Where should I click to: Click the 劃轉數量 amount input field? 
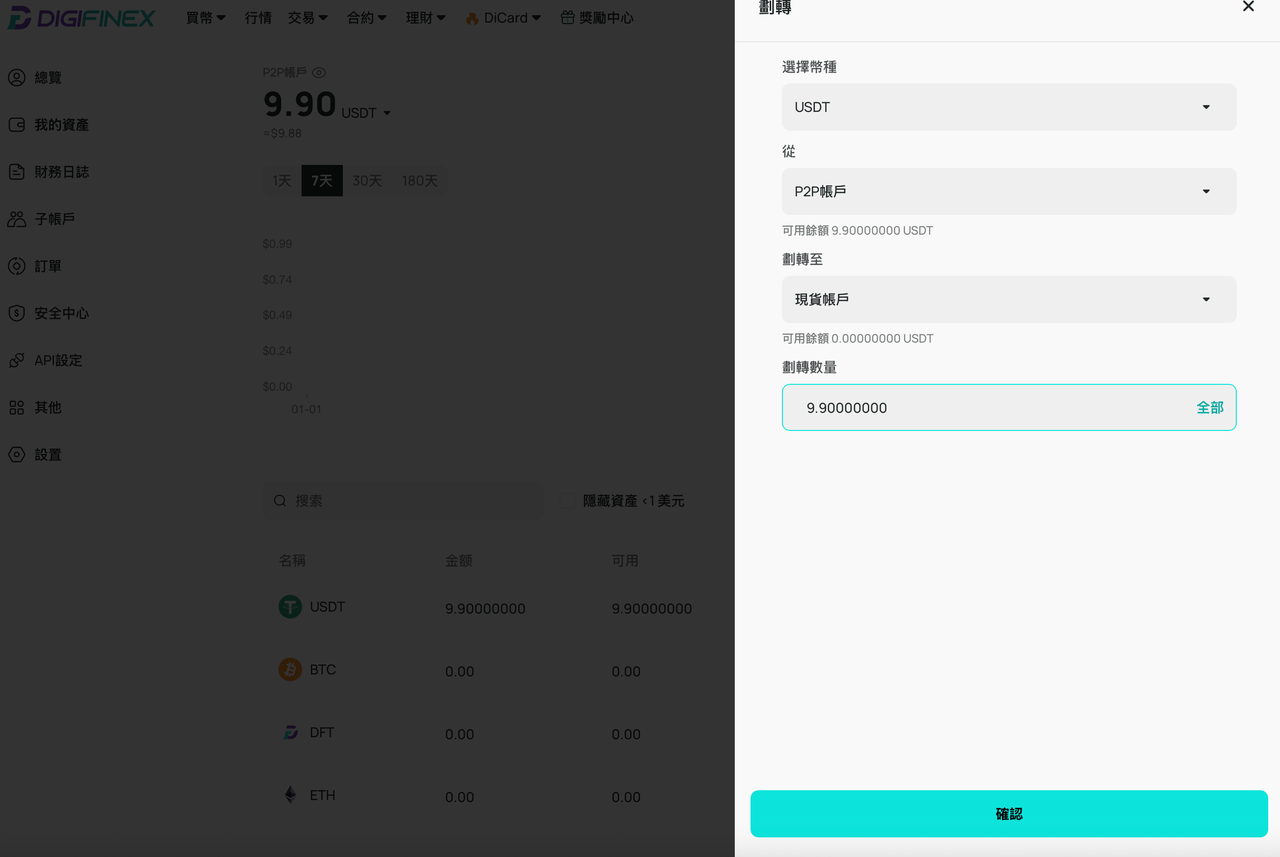pos(1009,408)
